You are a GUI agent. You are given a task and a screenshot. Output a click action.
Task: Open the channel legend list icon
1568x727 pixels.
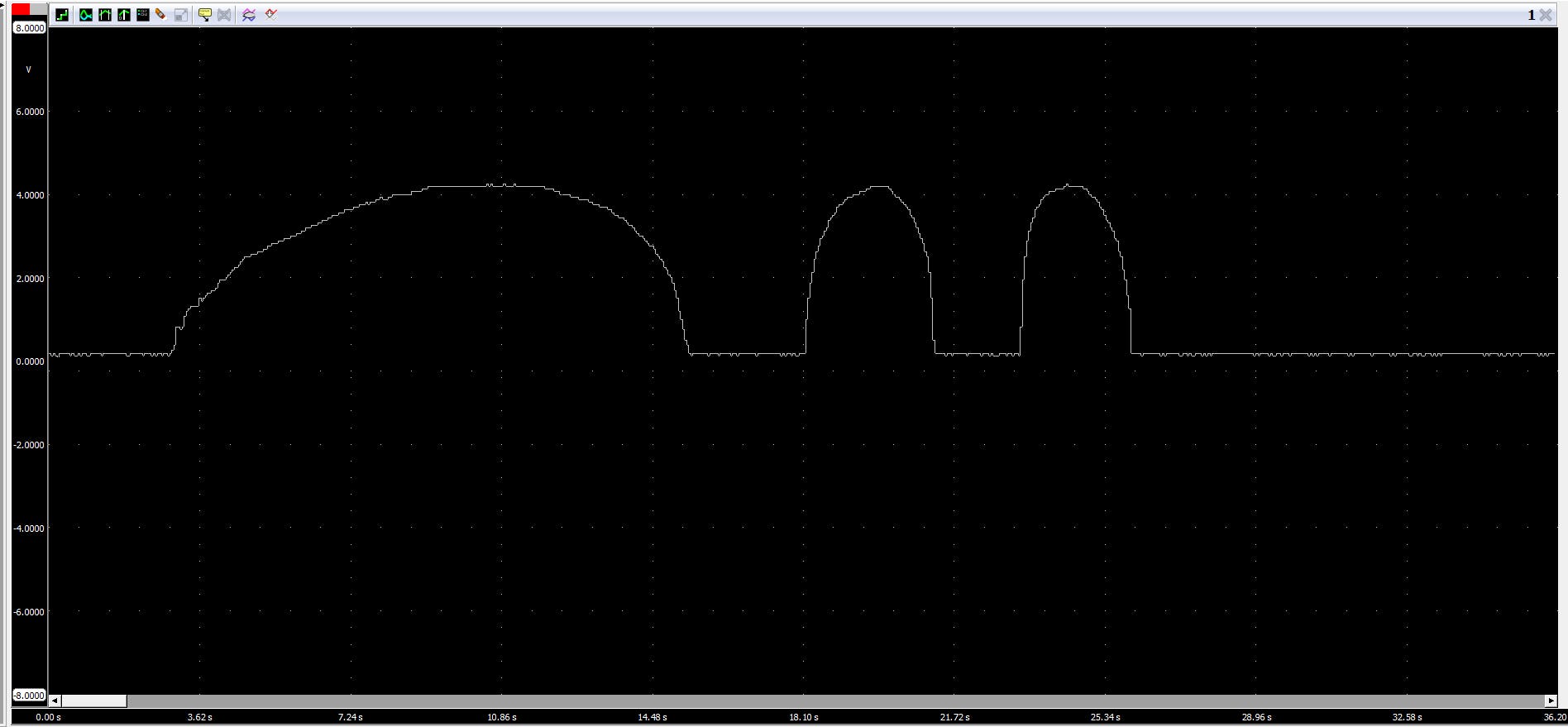[143, 15]
